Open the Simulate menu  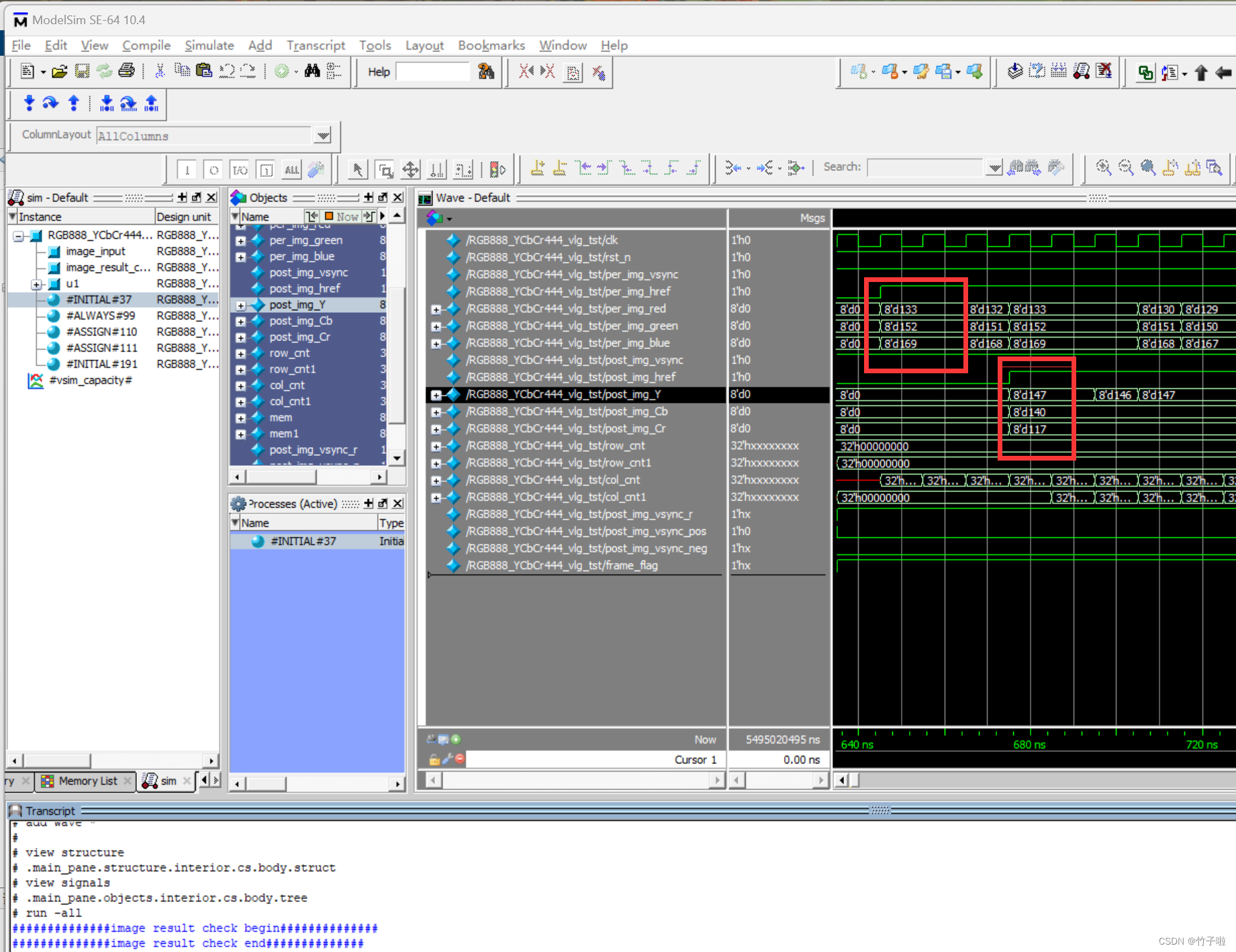209,45
